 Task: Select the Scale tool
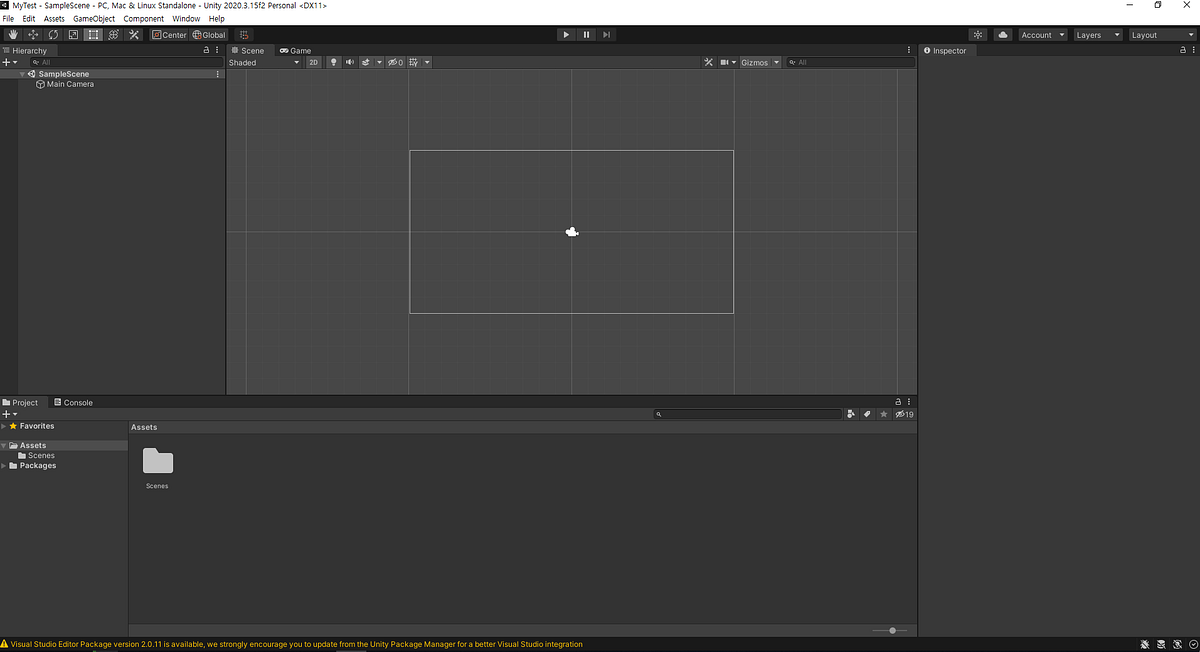pos(72,34)
